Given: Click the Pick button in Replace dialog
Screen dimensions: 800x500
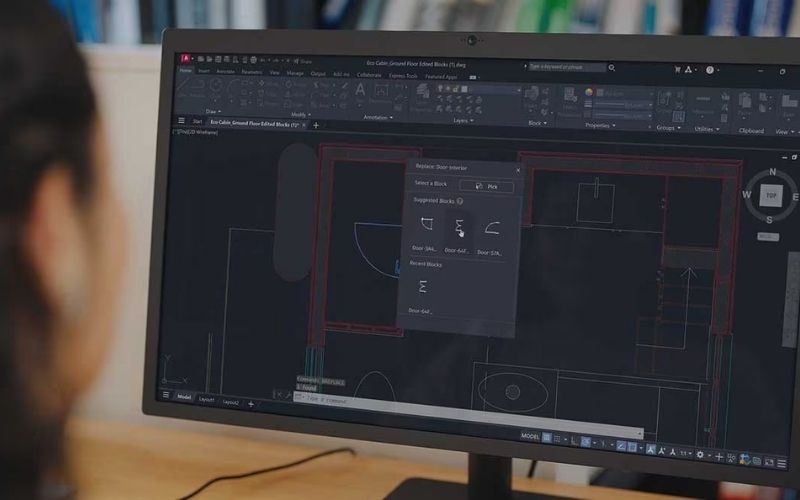Looking at the screenshot, I should [x=487, y=186].
